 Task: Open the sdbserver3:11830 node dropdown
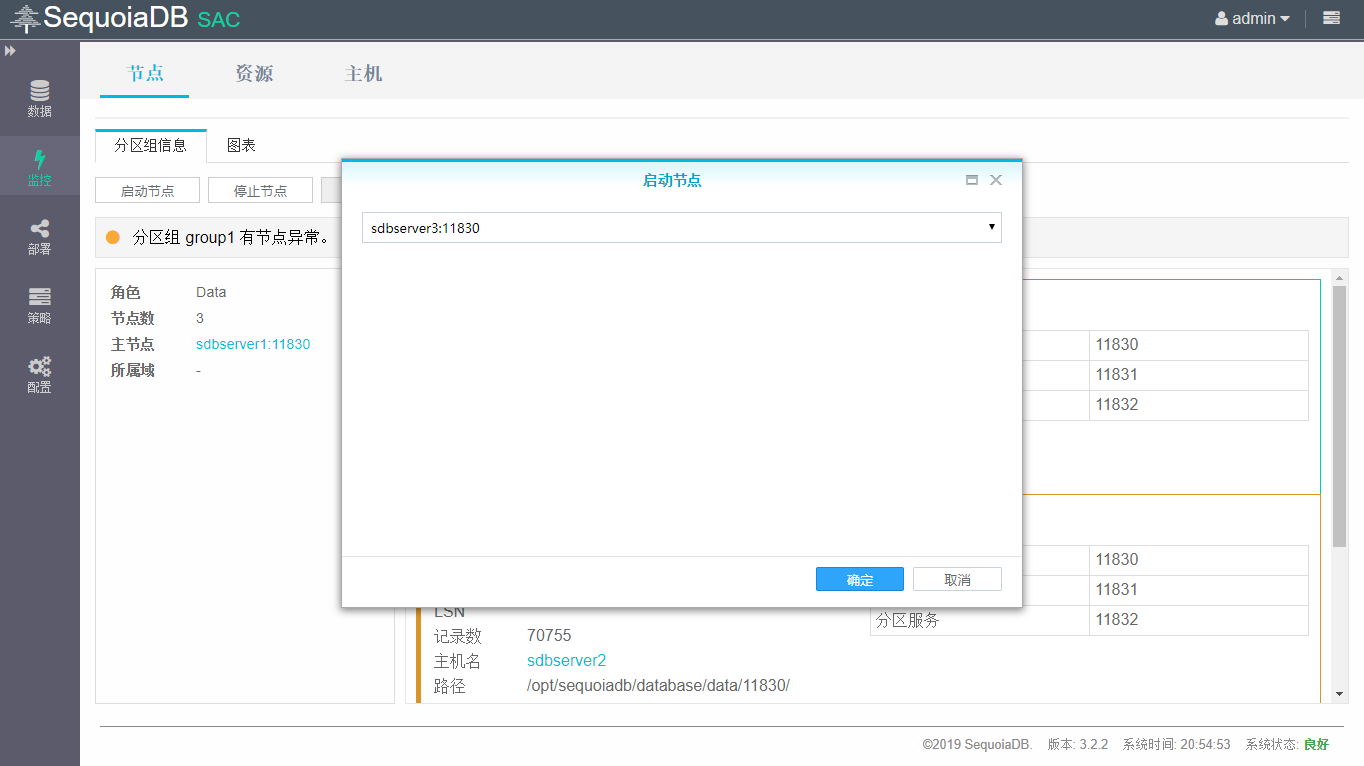[x=682, y=228]
